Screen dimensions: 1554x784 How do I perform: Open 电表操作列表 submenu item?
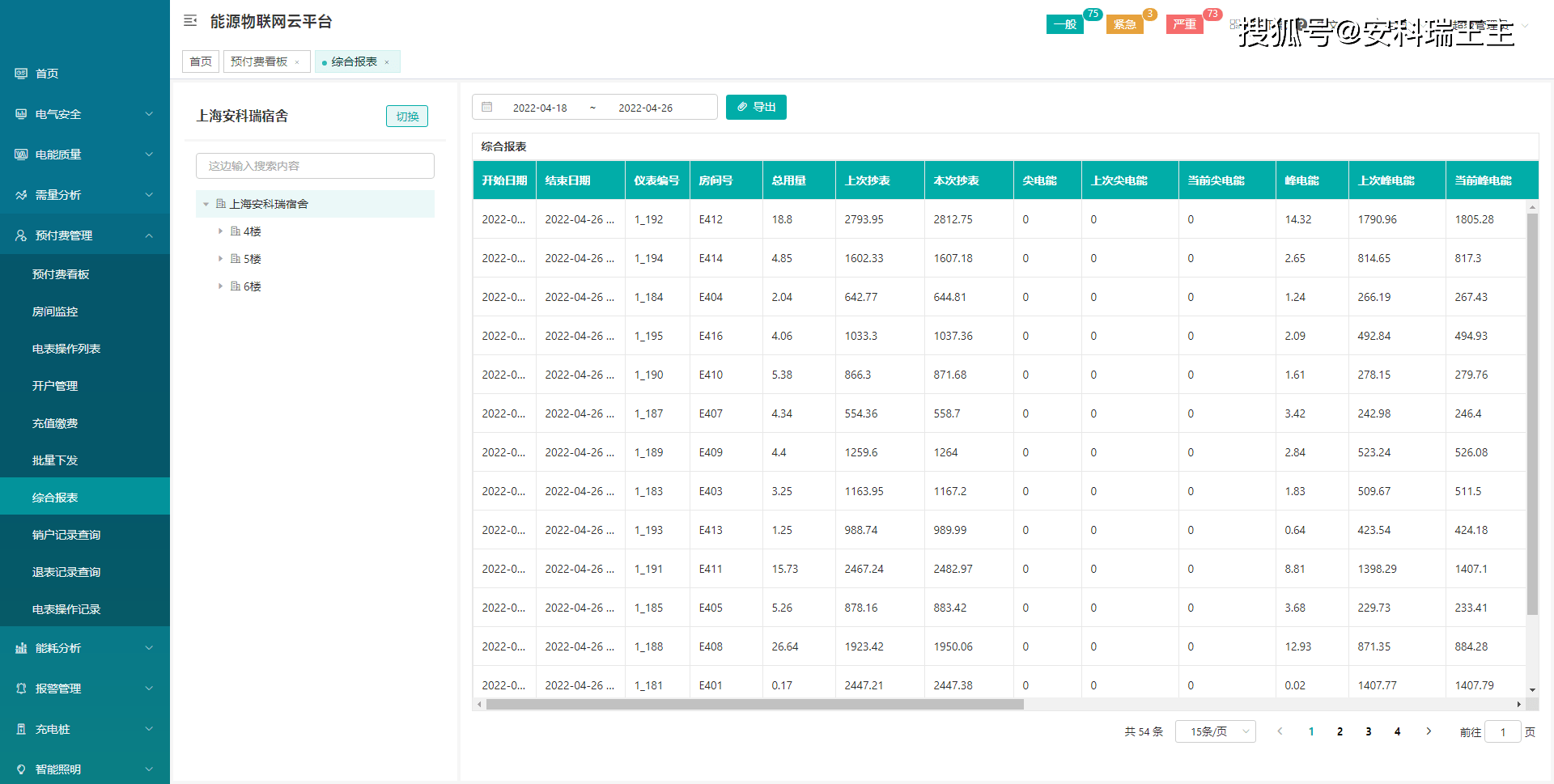pyautogui.click(x=85, y=349)
